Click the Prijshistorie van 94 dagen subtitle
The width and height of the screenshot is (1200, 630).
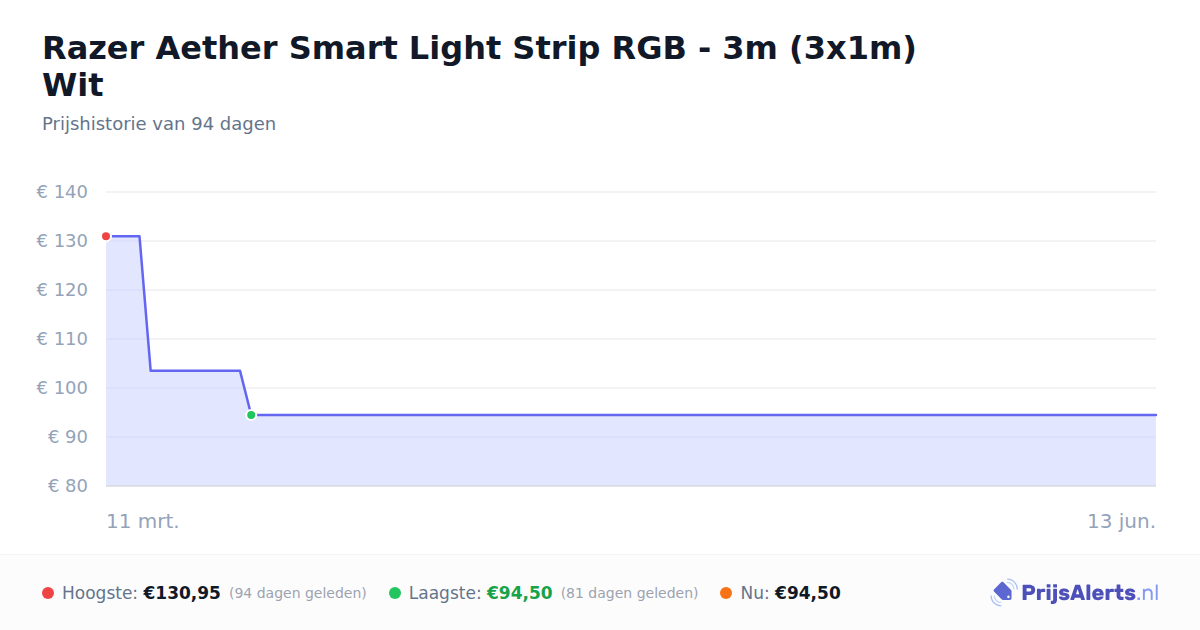click(x=159, y=124)
